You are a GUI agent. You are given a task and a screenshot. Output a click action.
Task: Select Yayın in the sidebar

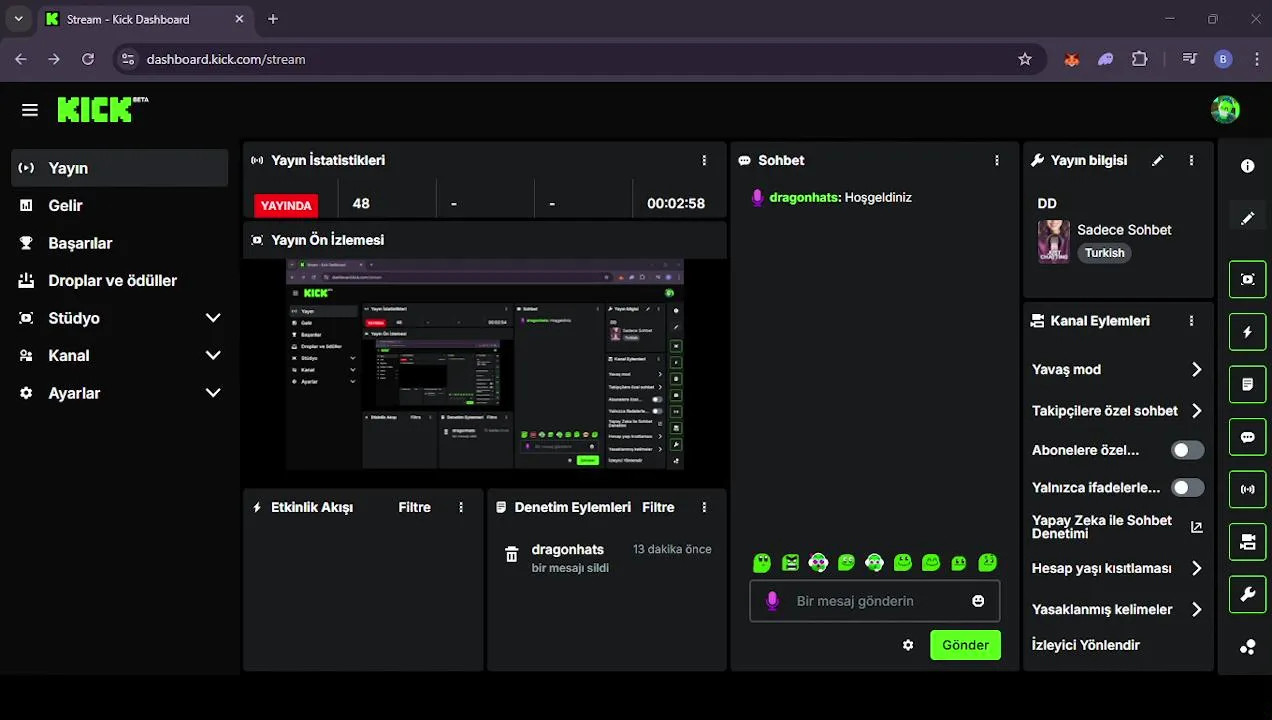point(120,168)
